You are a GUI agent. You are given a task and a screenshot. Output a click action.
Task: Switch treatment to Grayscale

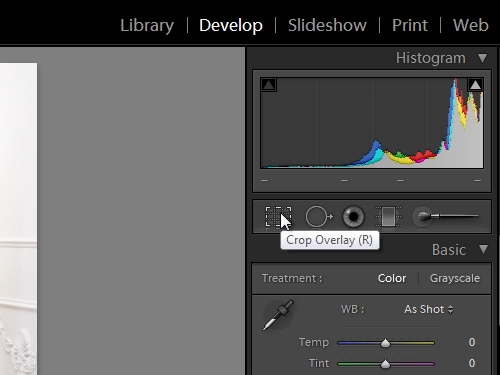click(x=455, y=278)
